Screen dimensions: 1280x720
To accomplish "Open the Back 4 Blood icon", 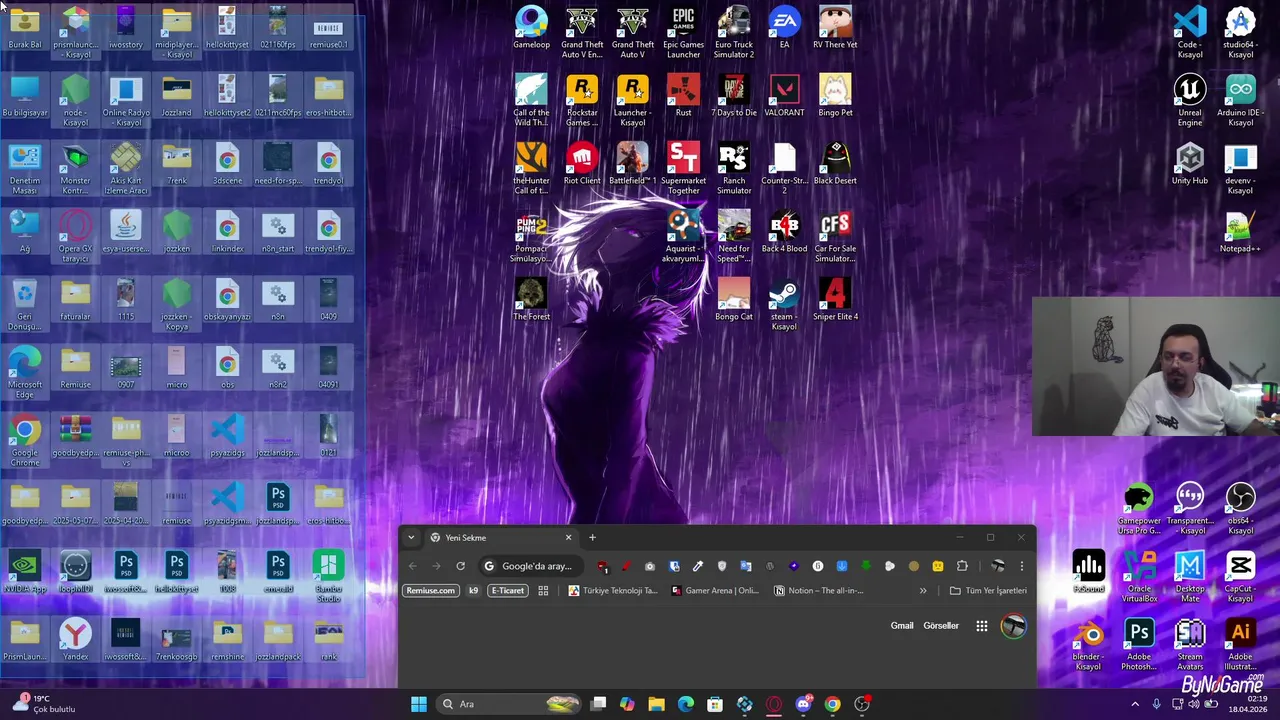I will point(784,232).
